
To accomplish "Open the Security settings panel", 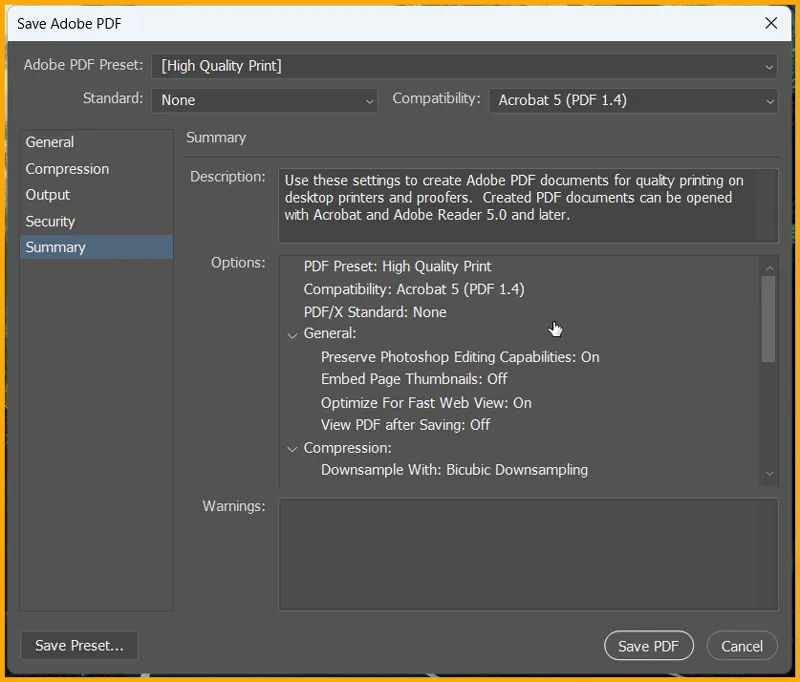I will pyautogui.click(x=50, y=221).
